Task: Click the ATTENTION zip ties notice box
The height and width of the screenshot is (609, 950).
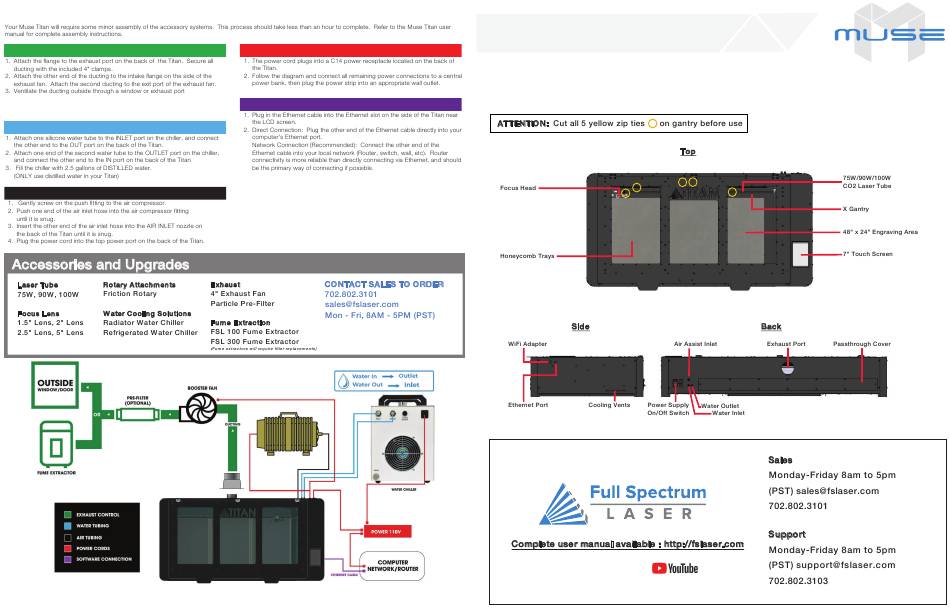Action: pyautogui.click(x=619, y=124)
